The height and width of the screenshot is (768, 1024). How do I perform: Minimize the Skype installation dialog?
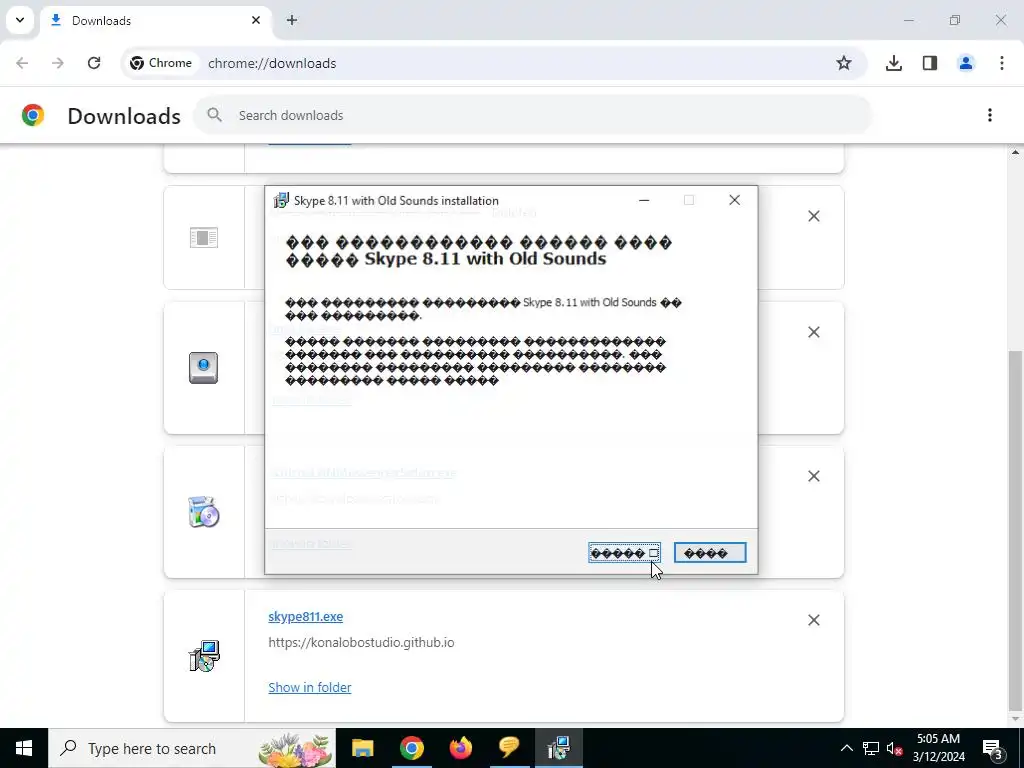click(x=644, y=200)
